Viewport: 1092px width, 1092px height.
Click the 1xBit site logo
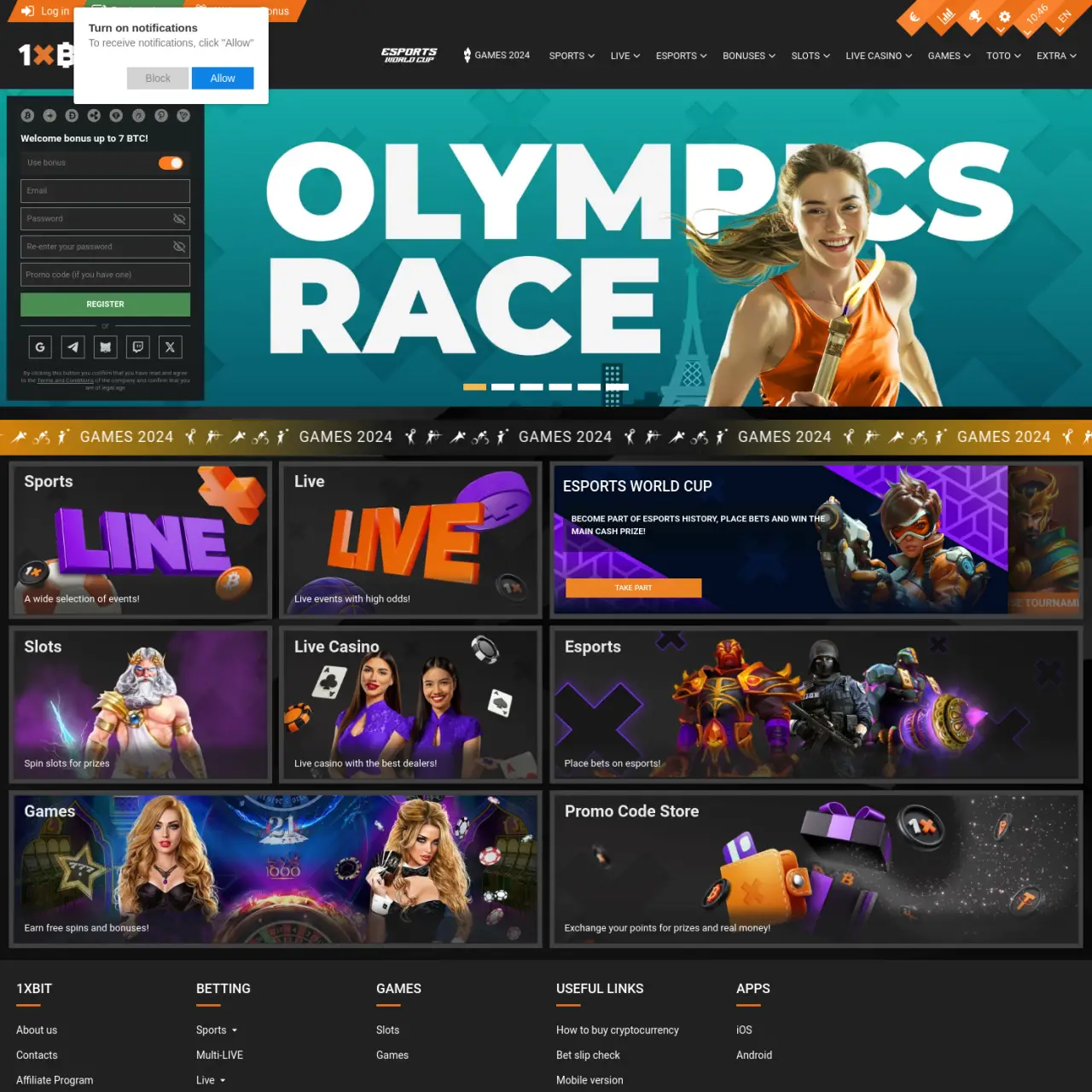[46, 55]
